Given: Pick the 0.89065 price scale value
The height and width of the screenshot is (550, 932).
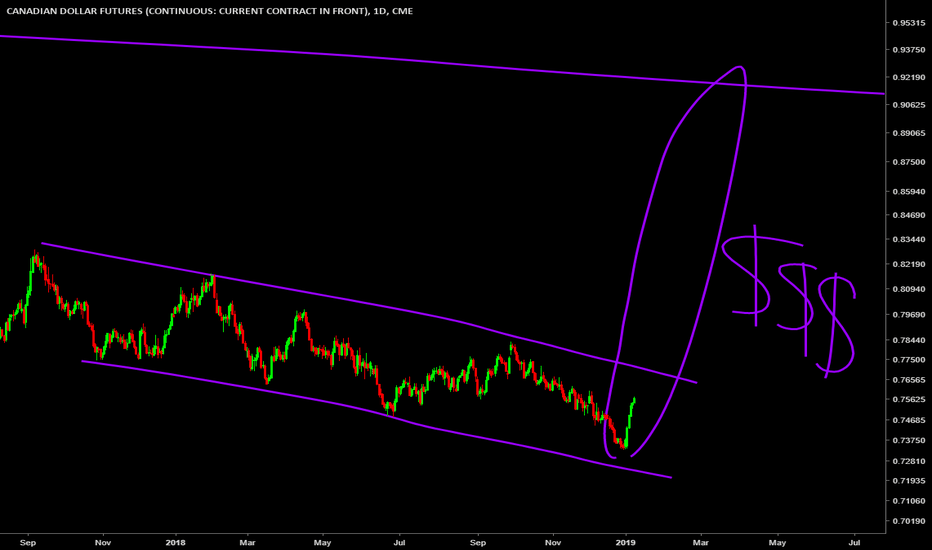Looking at the screenshot, I should (909, 133).
